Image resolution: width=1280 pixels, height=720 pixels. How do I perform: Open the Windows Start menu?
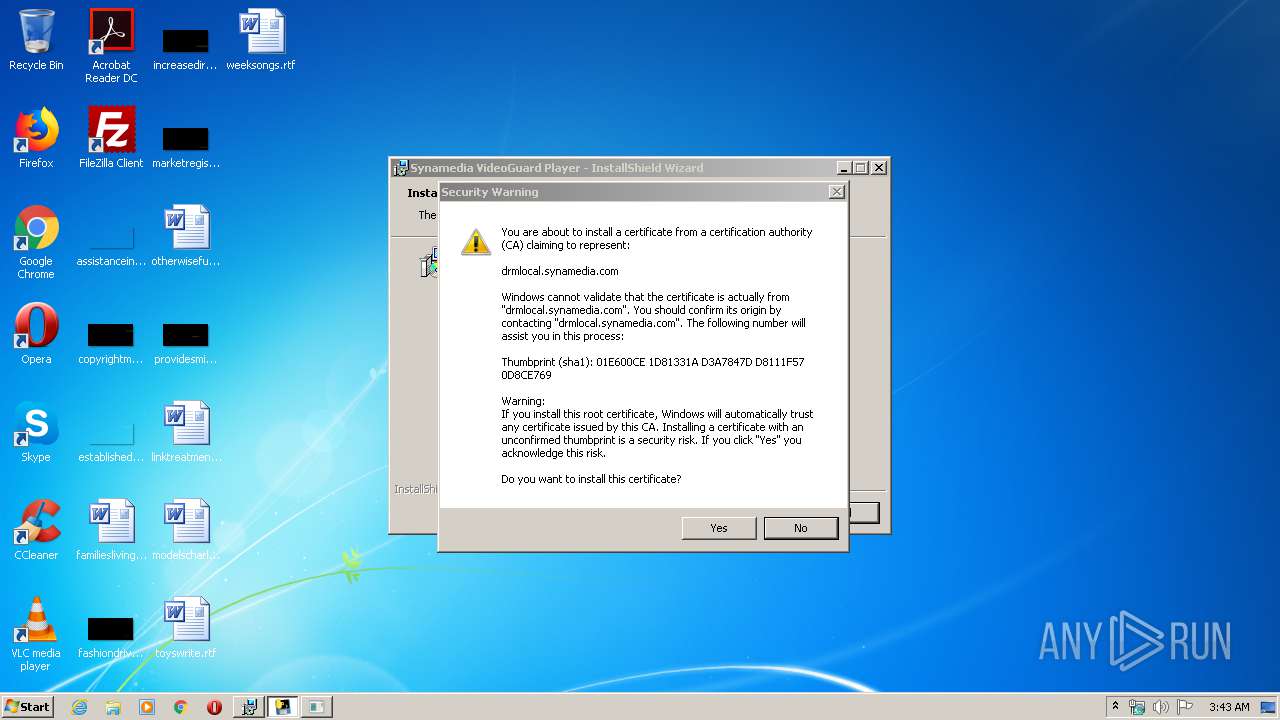(x=28, y=706)
